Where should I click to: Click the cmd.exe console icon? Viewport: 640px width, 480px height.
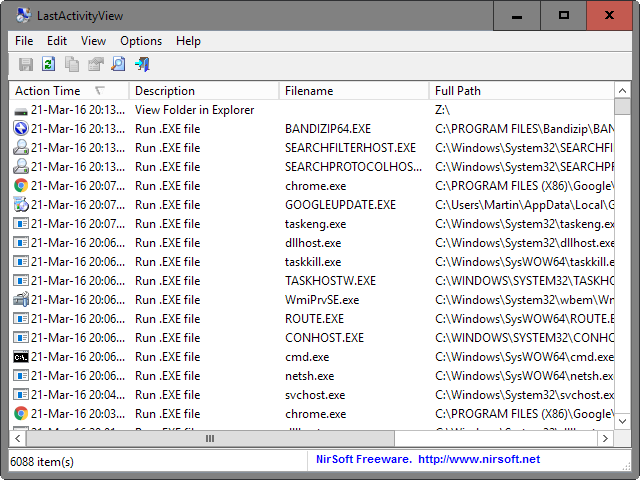pyautogui.click(x=20, y=357)
